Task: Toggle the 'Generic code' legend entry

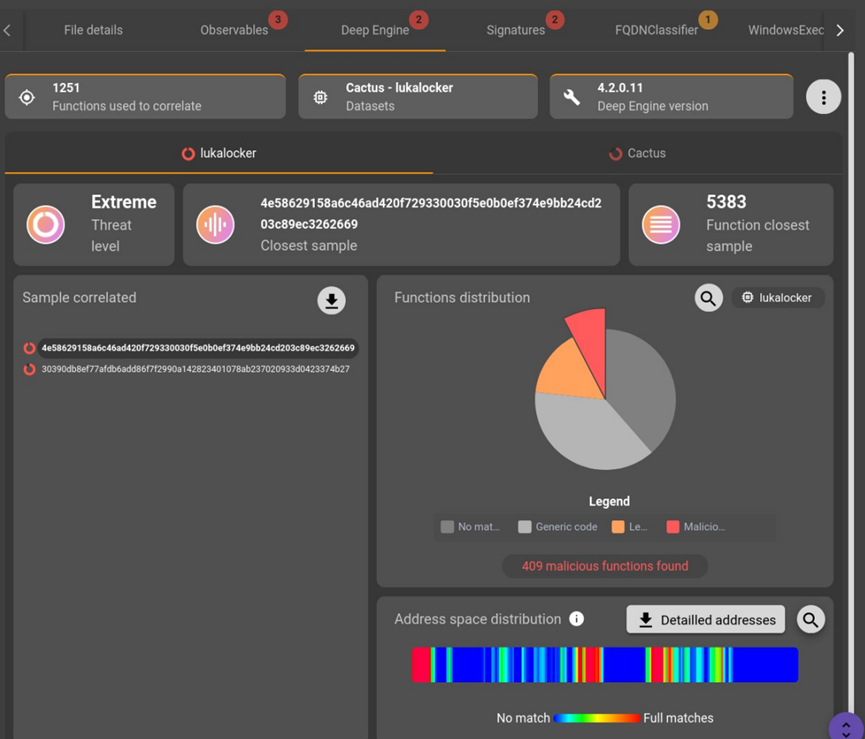Action: pyautogui.click(x=557, y=527)
